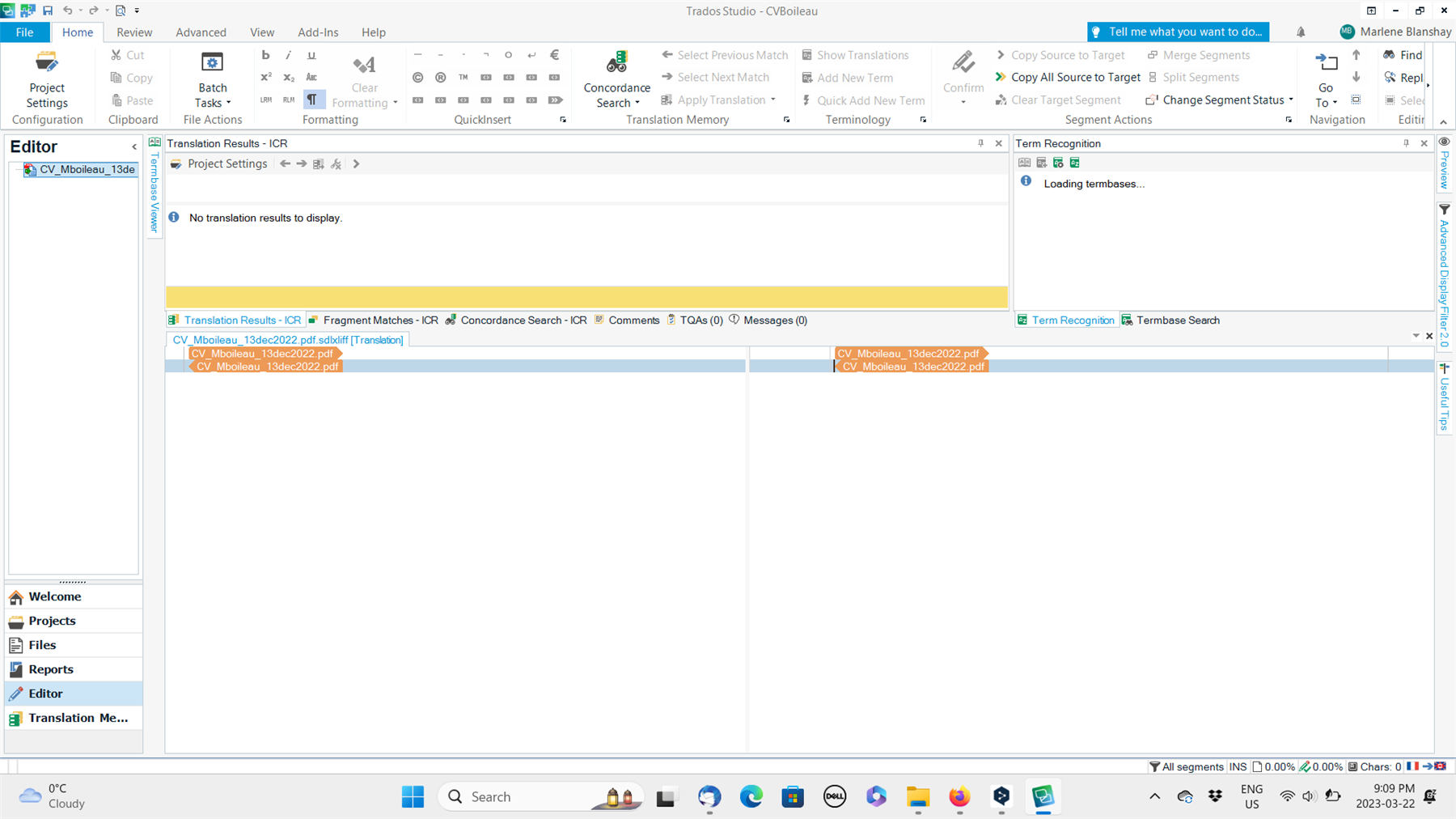The height and width of the screenshot is (819, 1456).
Task: Expand the Confirm dropdown arrow
Action: pyautogui.click(x=963, y=103)
